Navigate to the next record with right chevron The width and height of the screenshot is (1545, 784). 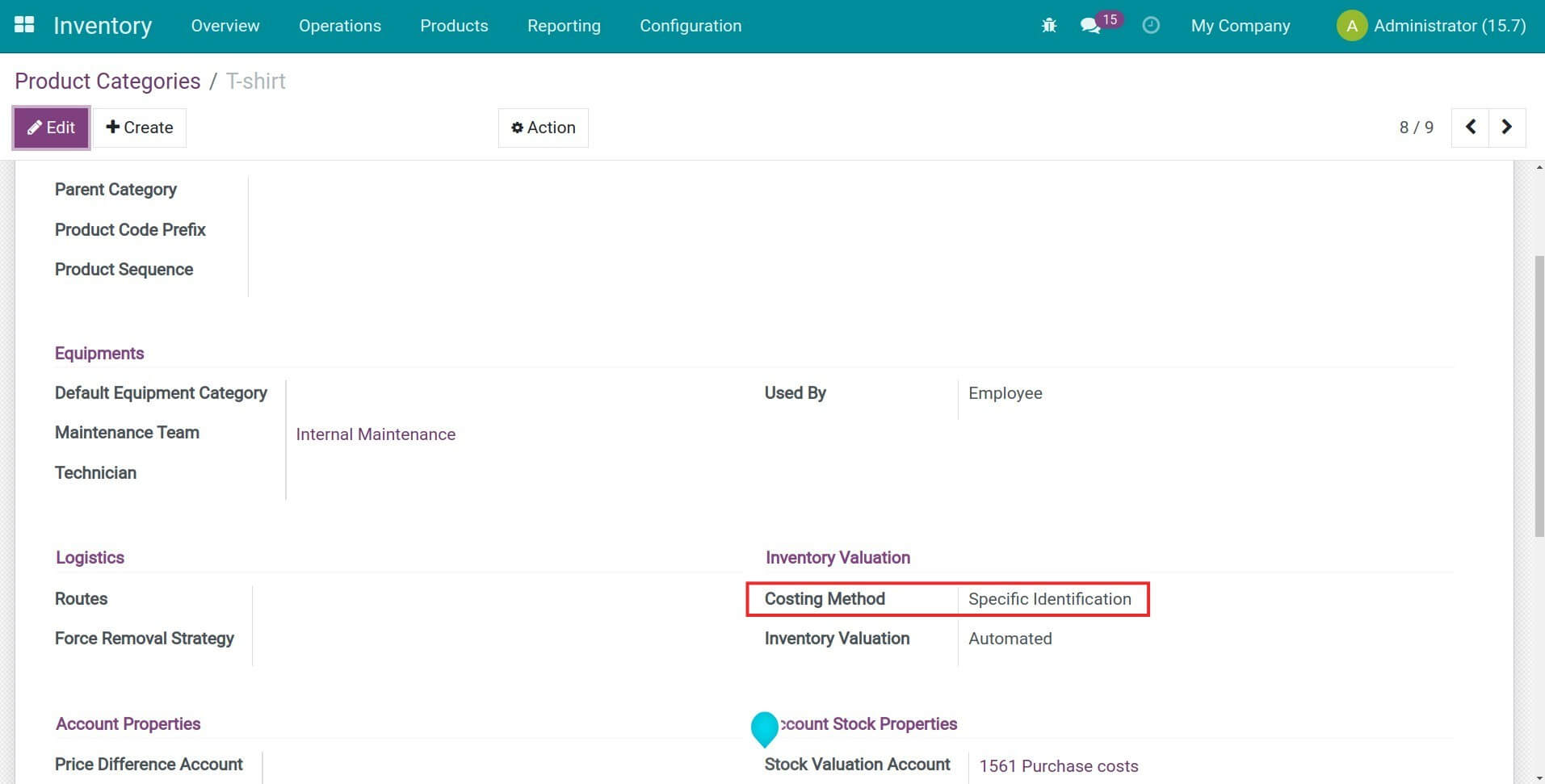[1505, 127]
